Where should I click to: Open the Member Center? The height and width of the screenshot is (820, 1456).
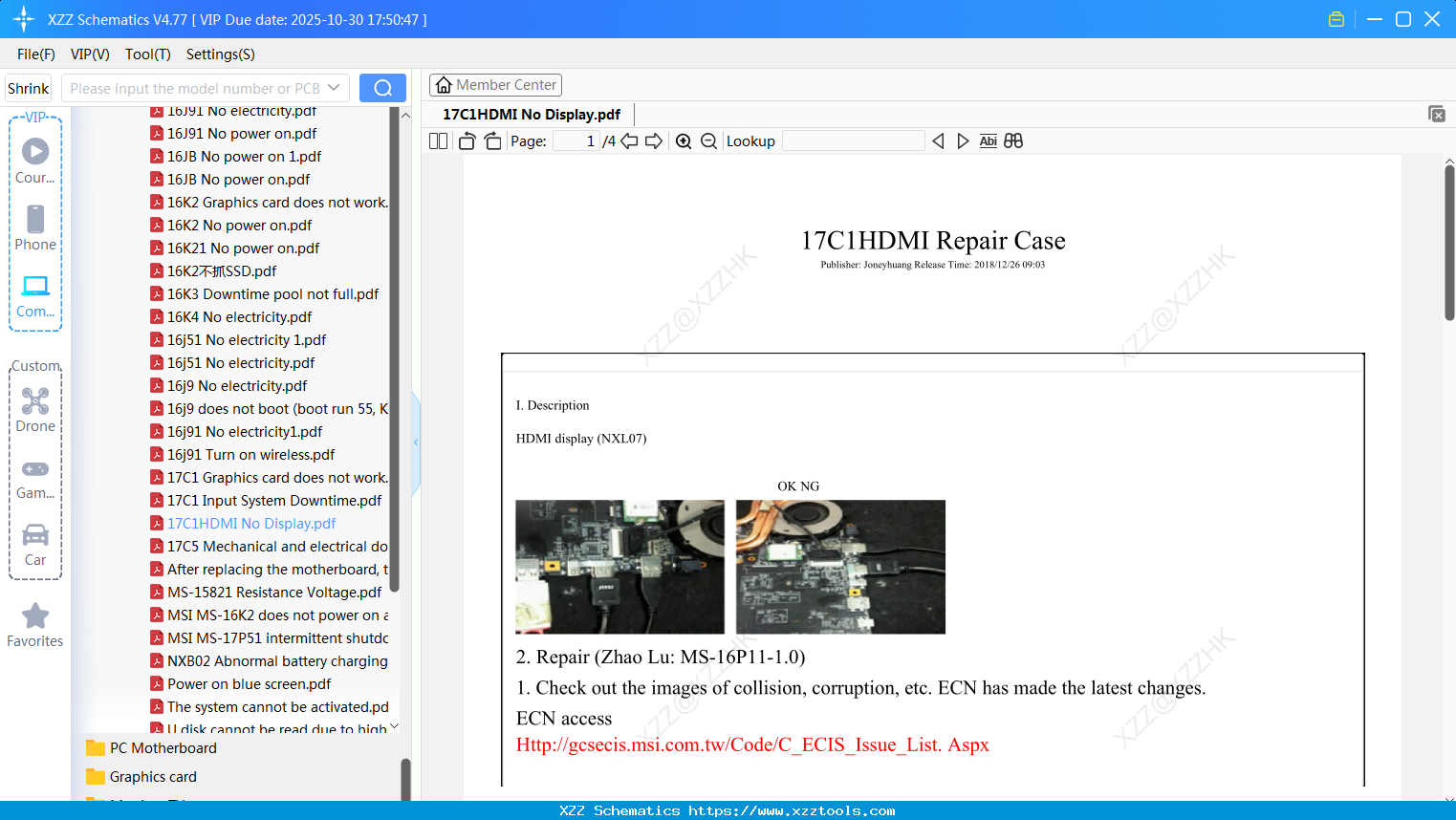pos(495,85)
